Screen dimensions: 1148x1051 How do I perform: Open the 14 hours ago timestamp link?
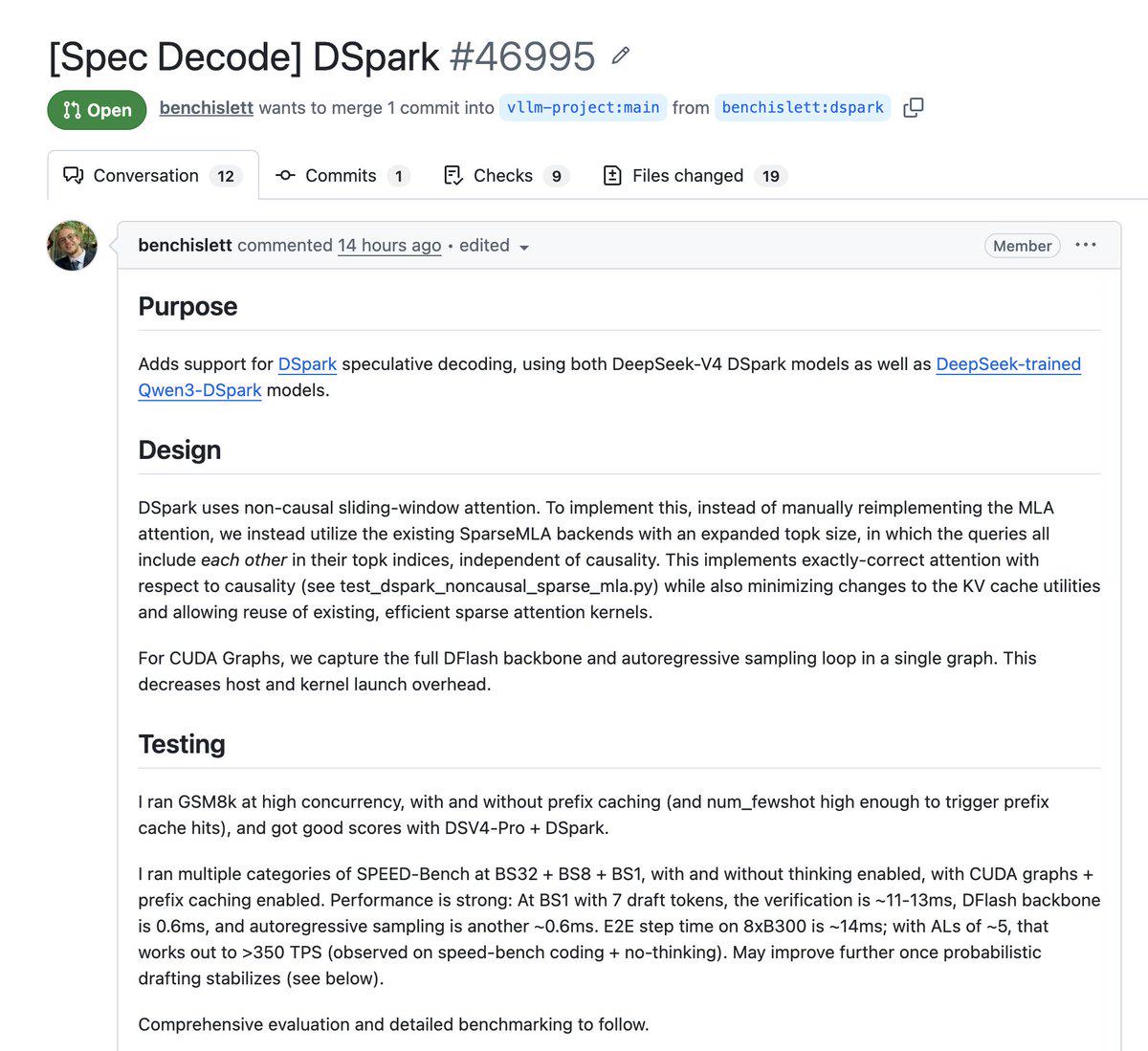389,246
